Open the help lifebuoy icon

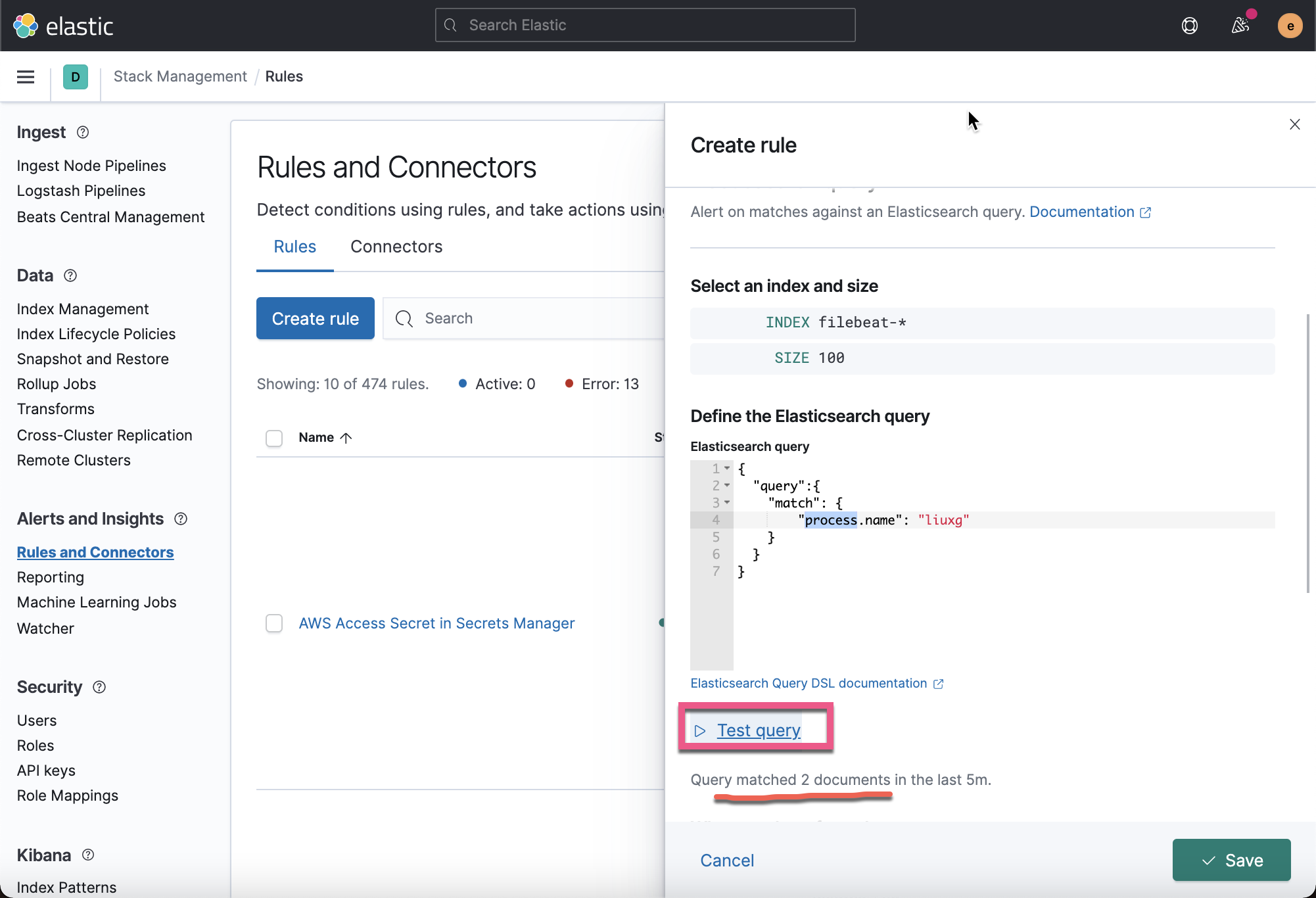(x=1189, y=26)
